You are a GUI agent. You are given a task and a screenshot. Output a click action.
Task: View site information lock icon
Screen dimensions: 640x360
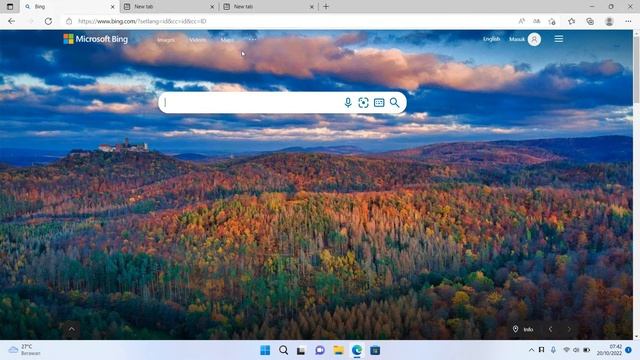tap(69, 21)
